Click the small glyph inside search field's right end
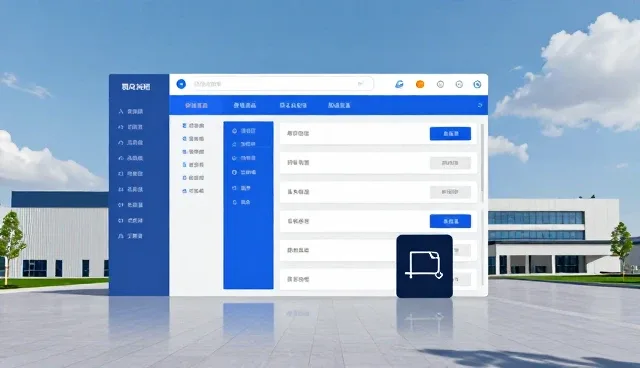The height and width of the screenshot is (368, 640). pyautogui.click(x=360, y=84)
